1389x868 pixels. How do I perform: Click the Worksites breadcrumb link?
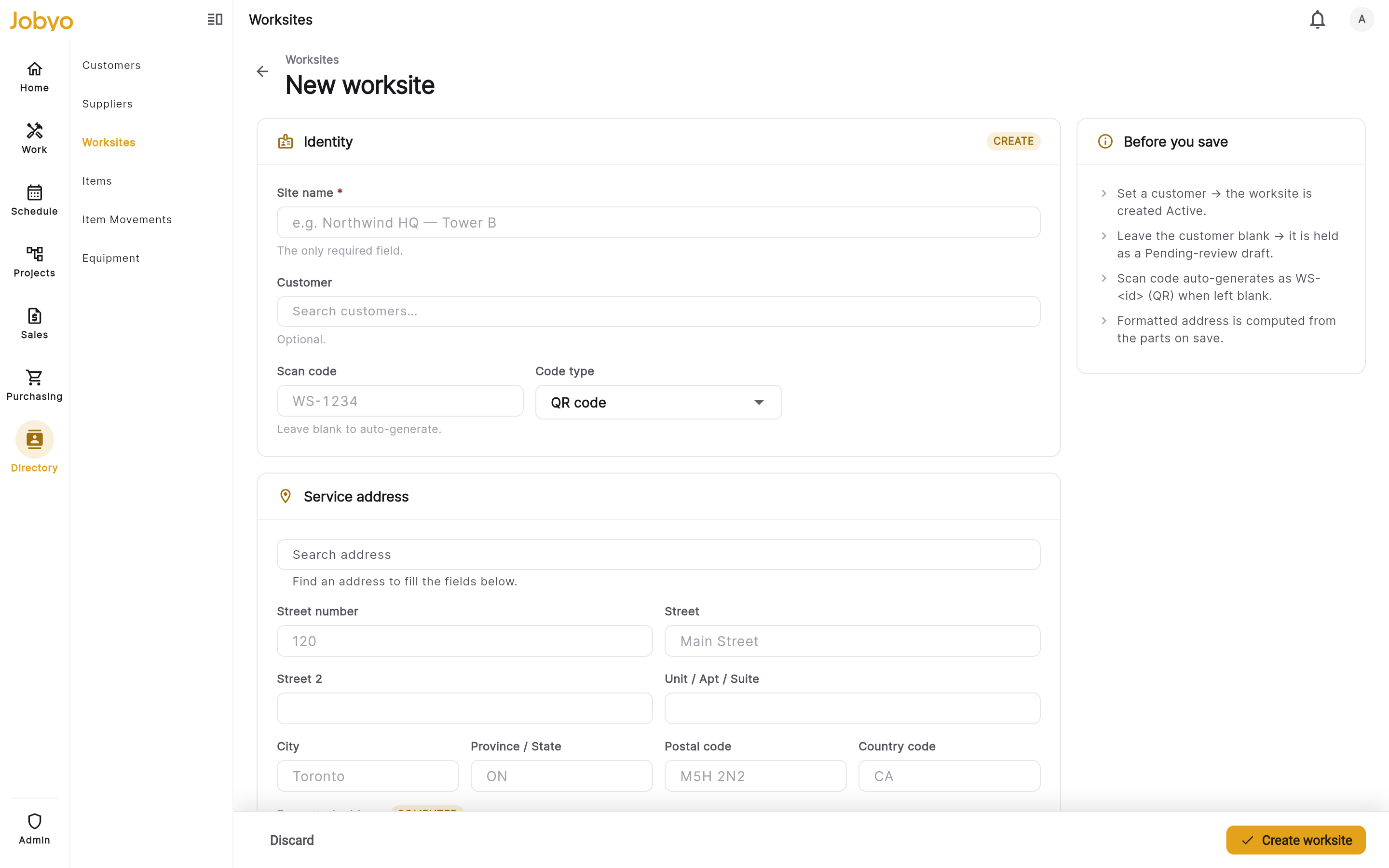coord(312,60)
